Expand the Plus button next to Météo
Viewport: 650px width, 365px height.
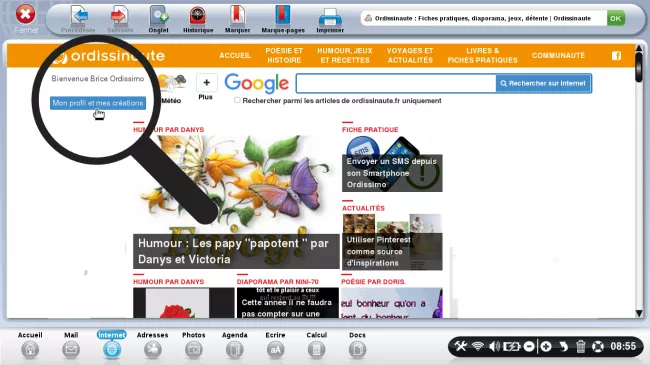[206, 83]
